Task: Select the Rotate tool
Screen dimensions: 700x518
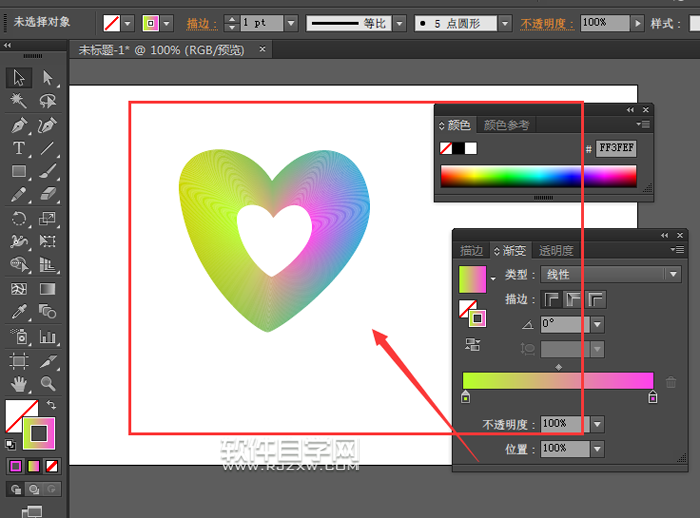Action: click(19, 218)
